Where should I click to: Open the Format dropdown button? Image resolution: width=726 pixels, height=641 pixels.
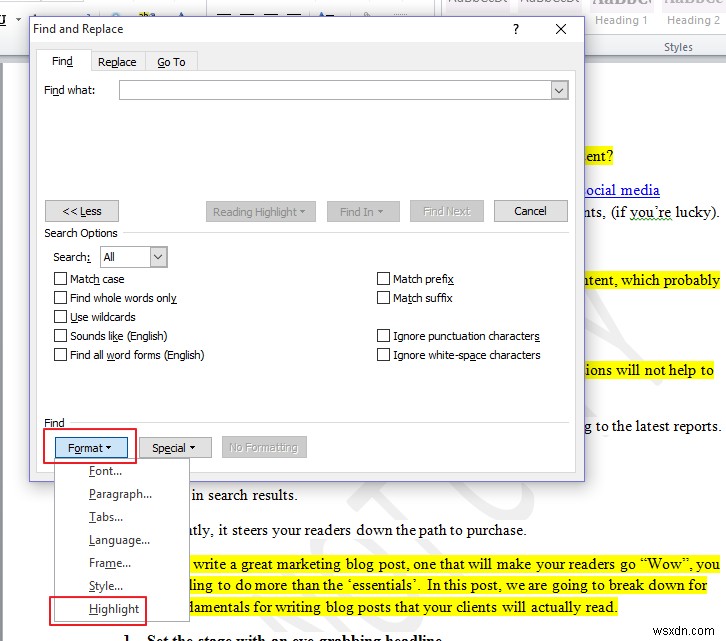[91, 448]
